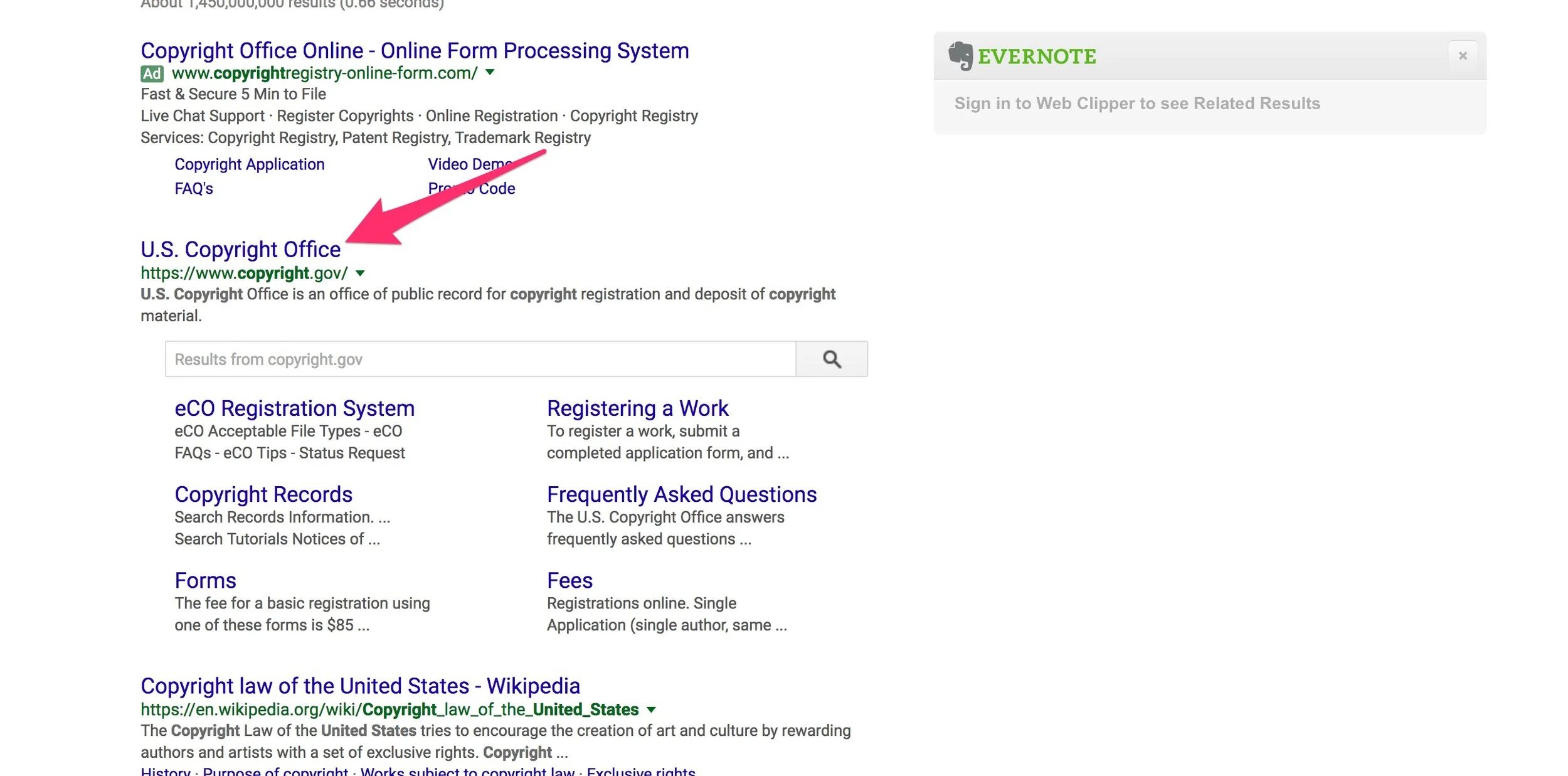This screenshot has height=776, width=1568.
Task: Open dropdown arrow beside copyright.gov URL
Action: (360, 273)
